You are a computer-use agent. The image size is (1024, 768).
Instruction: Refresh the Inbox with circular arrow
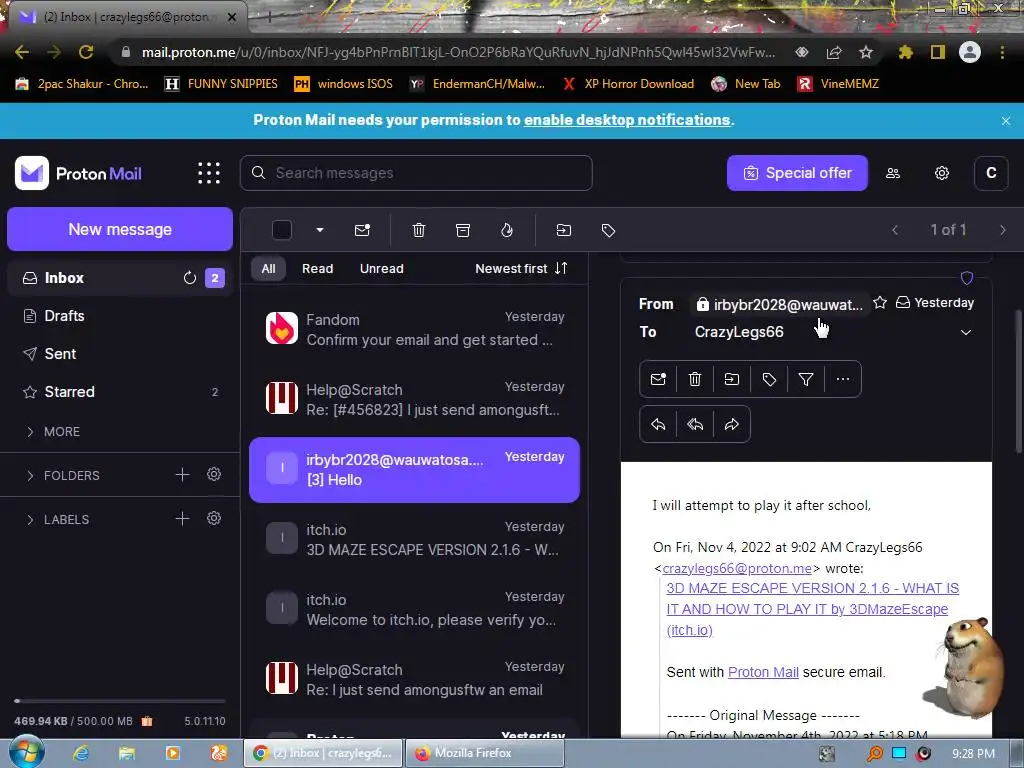[x=189, y=278]
